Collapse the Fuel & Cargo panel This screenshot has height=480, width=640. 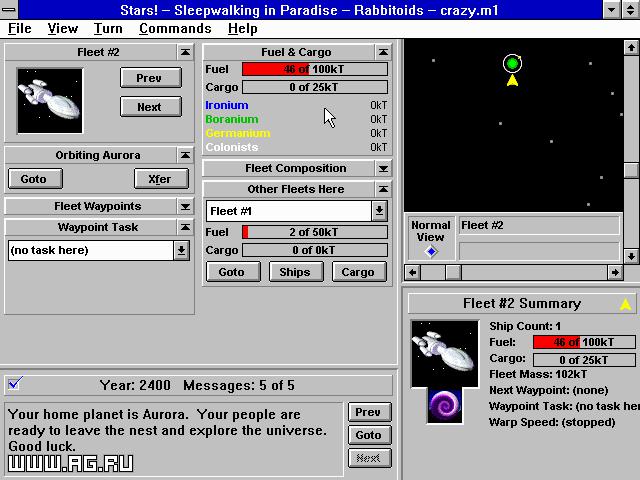click(x=383, y=52)
